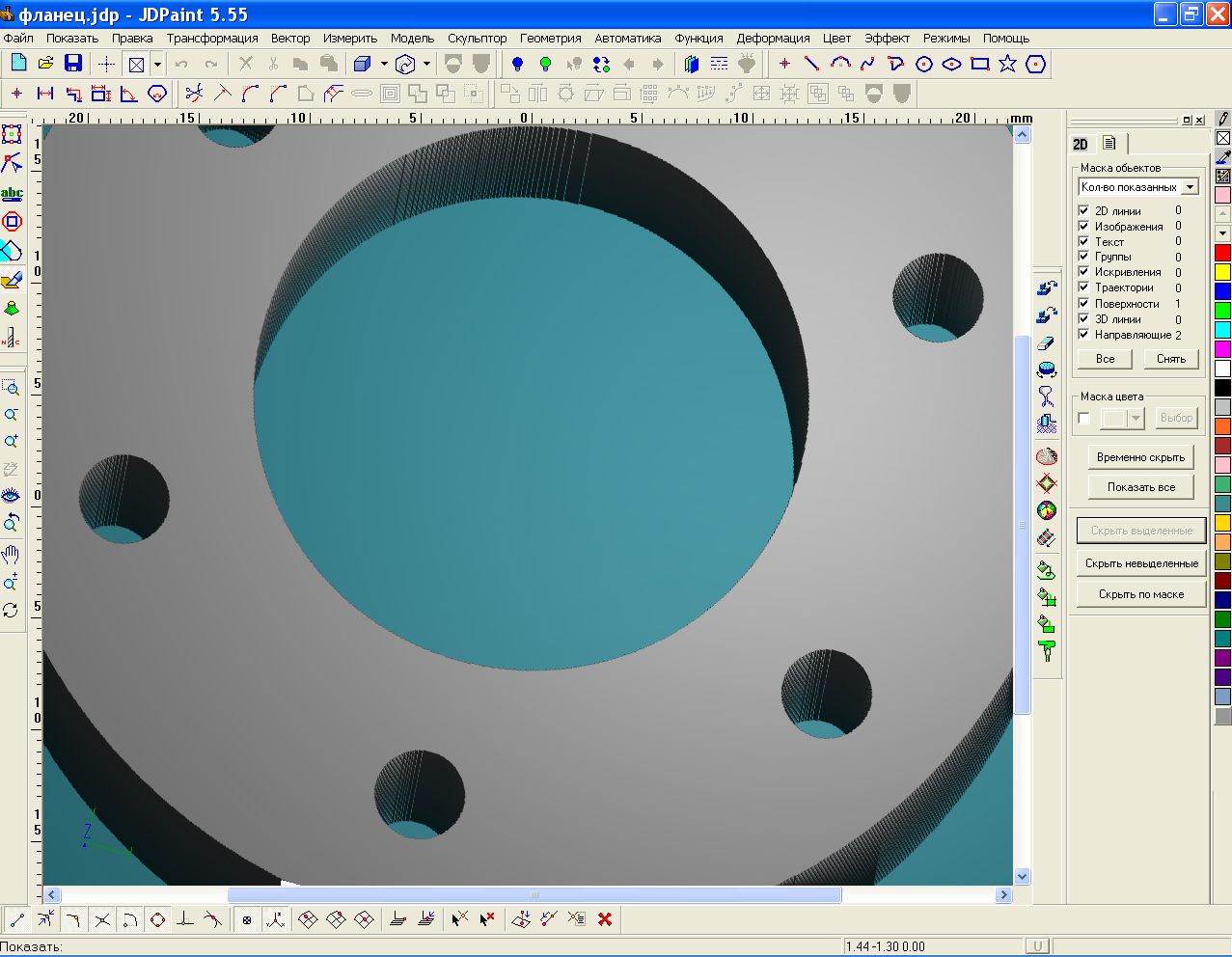Screen dimensions: 1232x957
Task: Pick the red color swatch
Action: (x=1222, y=253)
